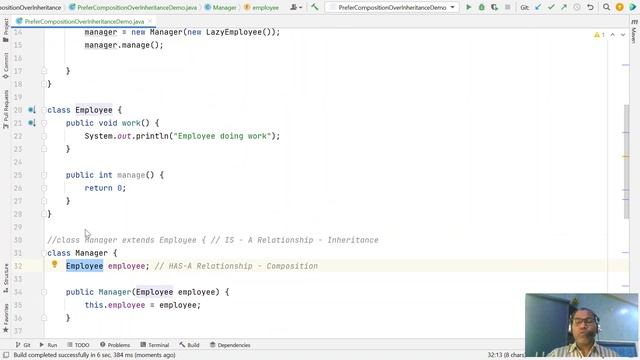Viewport: 640px width, 360px height.
Task: Click the line number 32 in the gutter
Action: 18,266
